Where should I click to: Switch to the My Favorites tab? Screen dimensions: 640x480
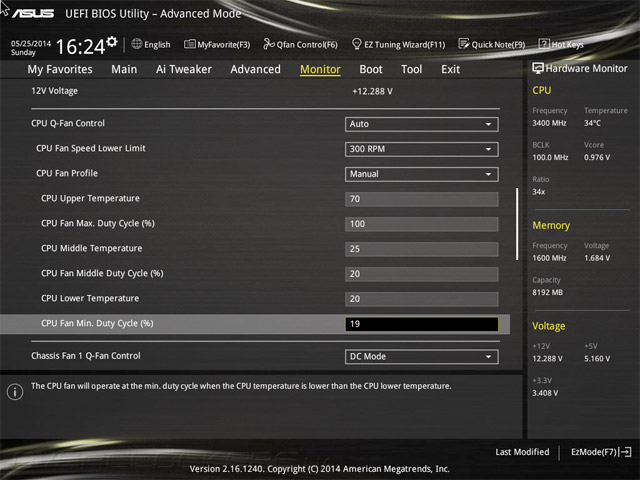60,69
